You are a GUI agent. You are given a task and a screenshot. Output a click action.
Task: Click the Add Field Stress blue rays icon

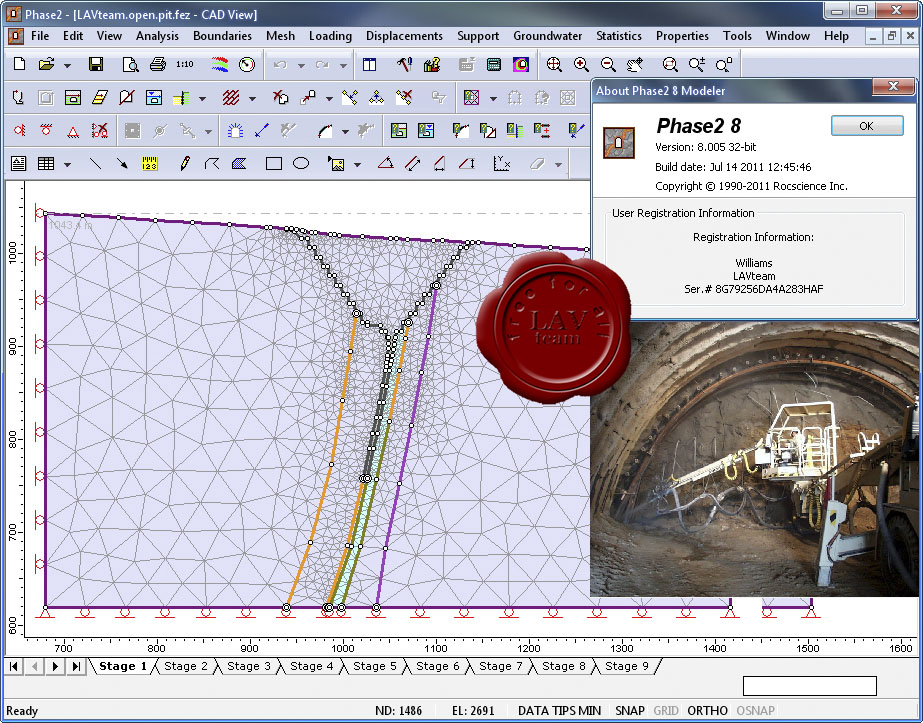(235, 130)
